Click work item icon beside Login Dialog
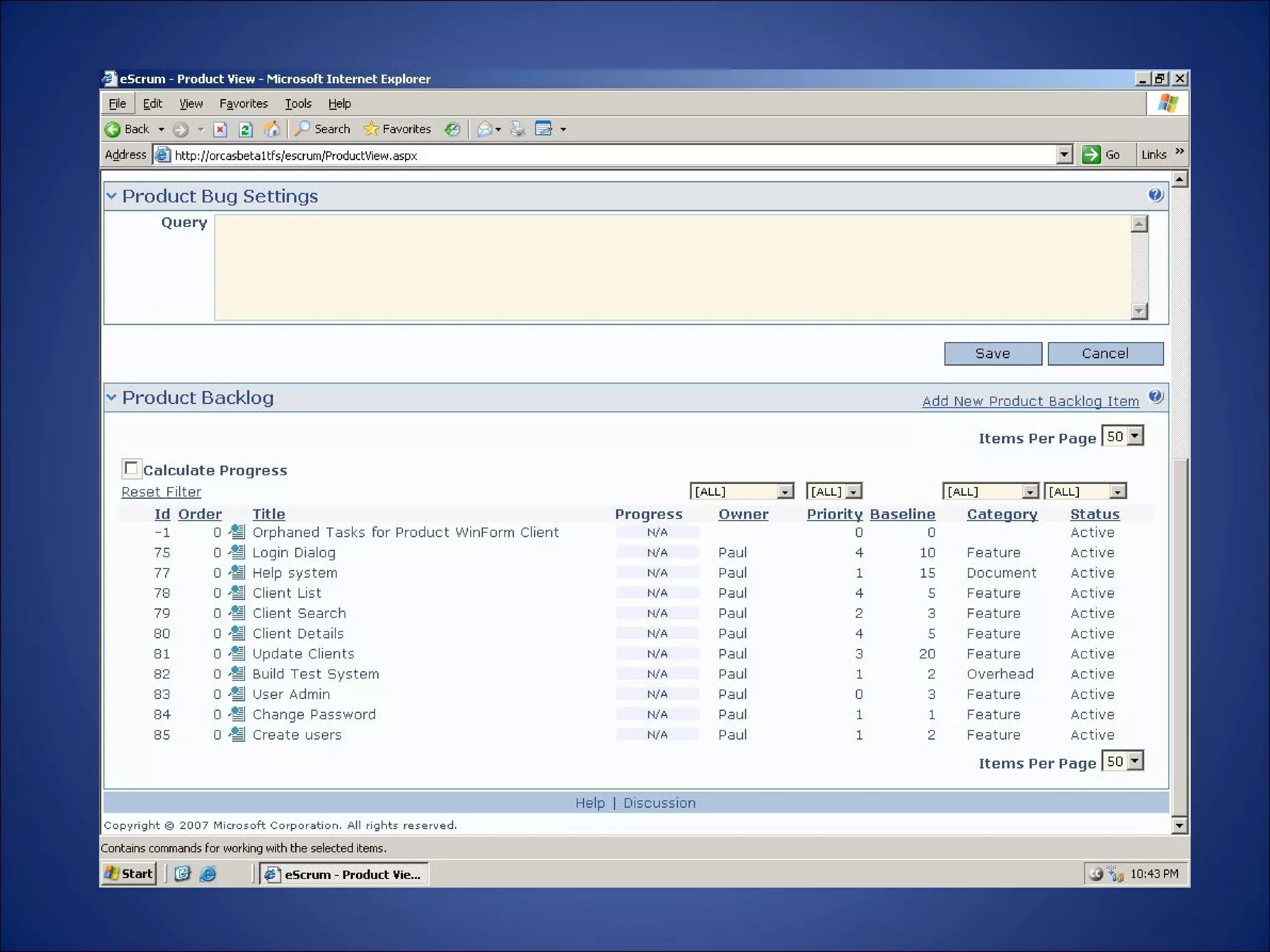 click(x=237, y=552)
